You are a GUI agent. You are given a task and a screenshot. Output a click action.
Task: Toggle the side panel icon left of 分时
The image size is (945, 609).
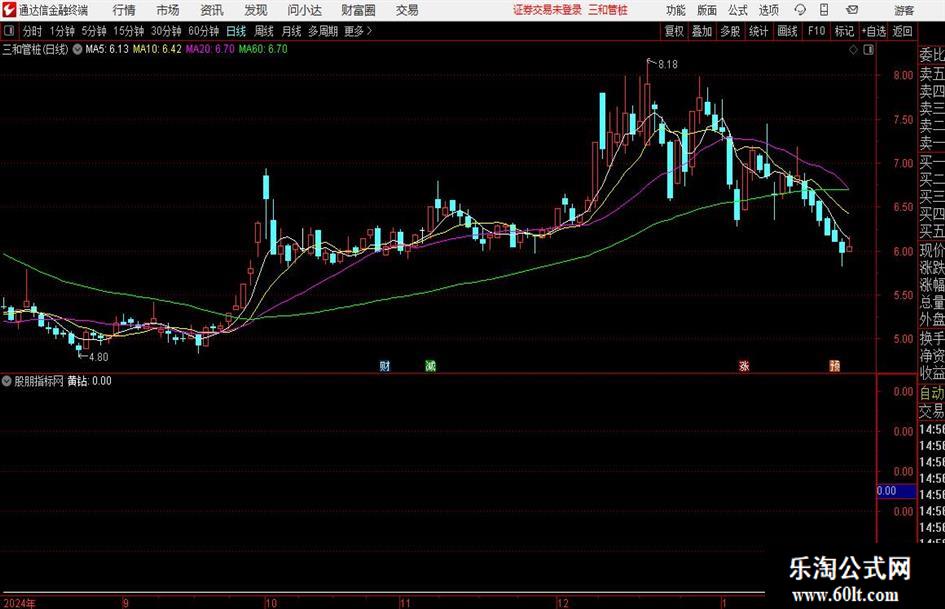tap(9, 31)
